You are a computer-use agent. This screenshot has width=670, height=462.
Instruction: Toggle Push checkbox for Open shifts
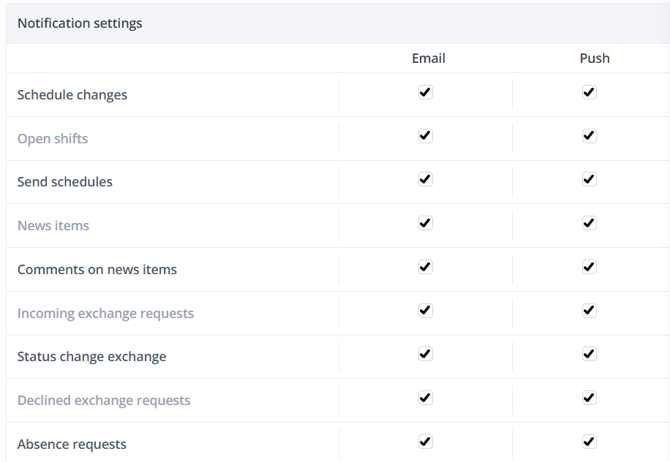(x=589, y=136)
